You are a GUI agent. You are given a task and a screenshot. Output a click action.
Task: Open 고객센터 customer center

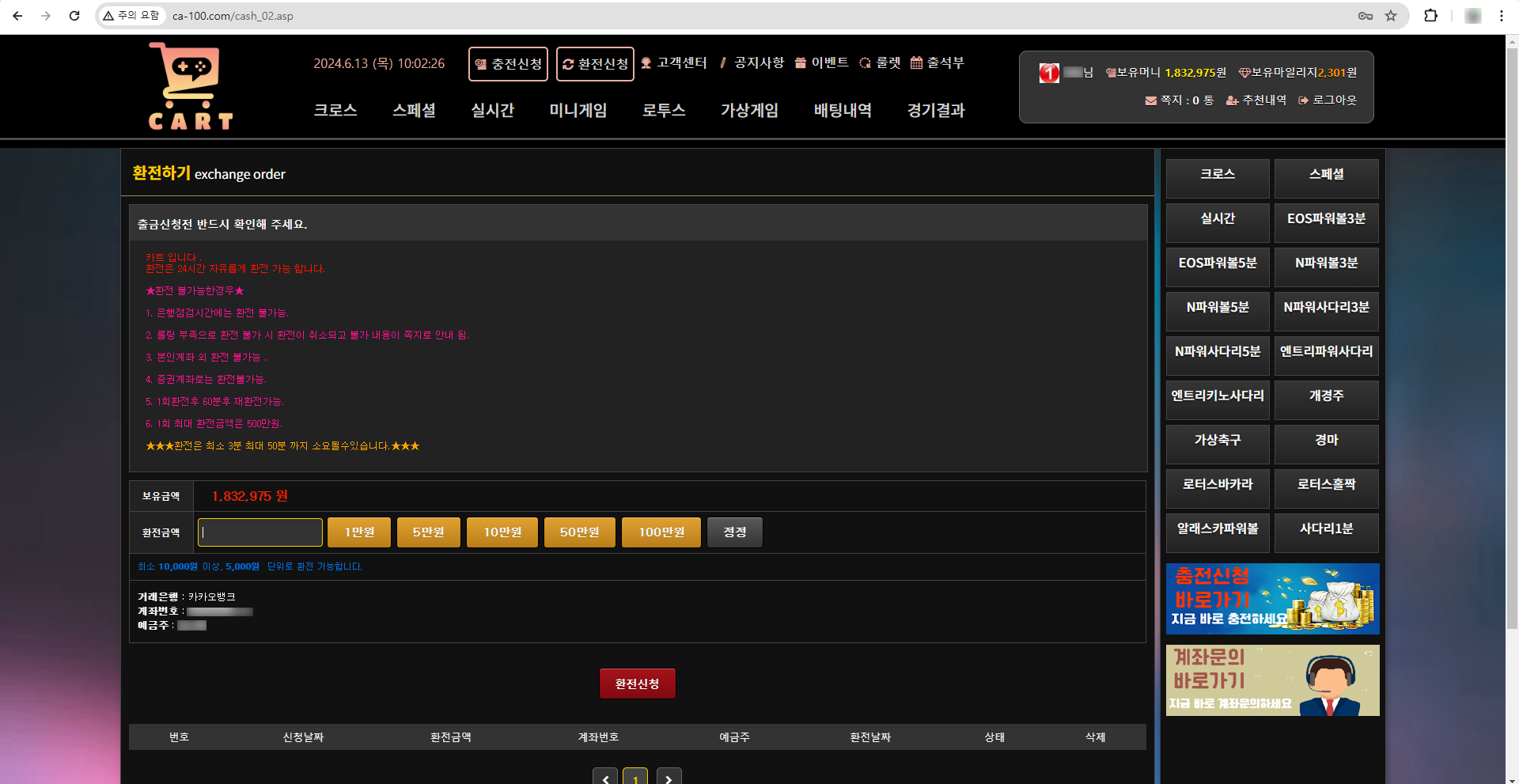pyautogui.click(x=674, y=63)
